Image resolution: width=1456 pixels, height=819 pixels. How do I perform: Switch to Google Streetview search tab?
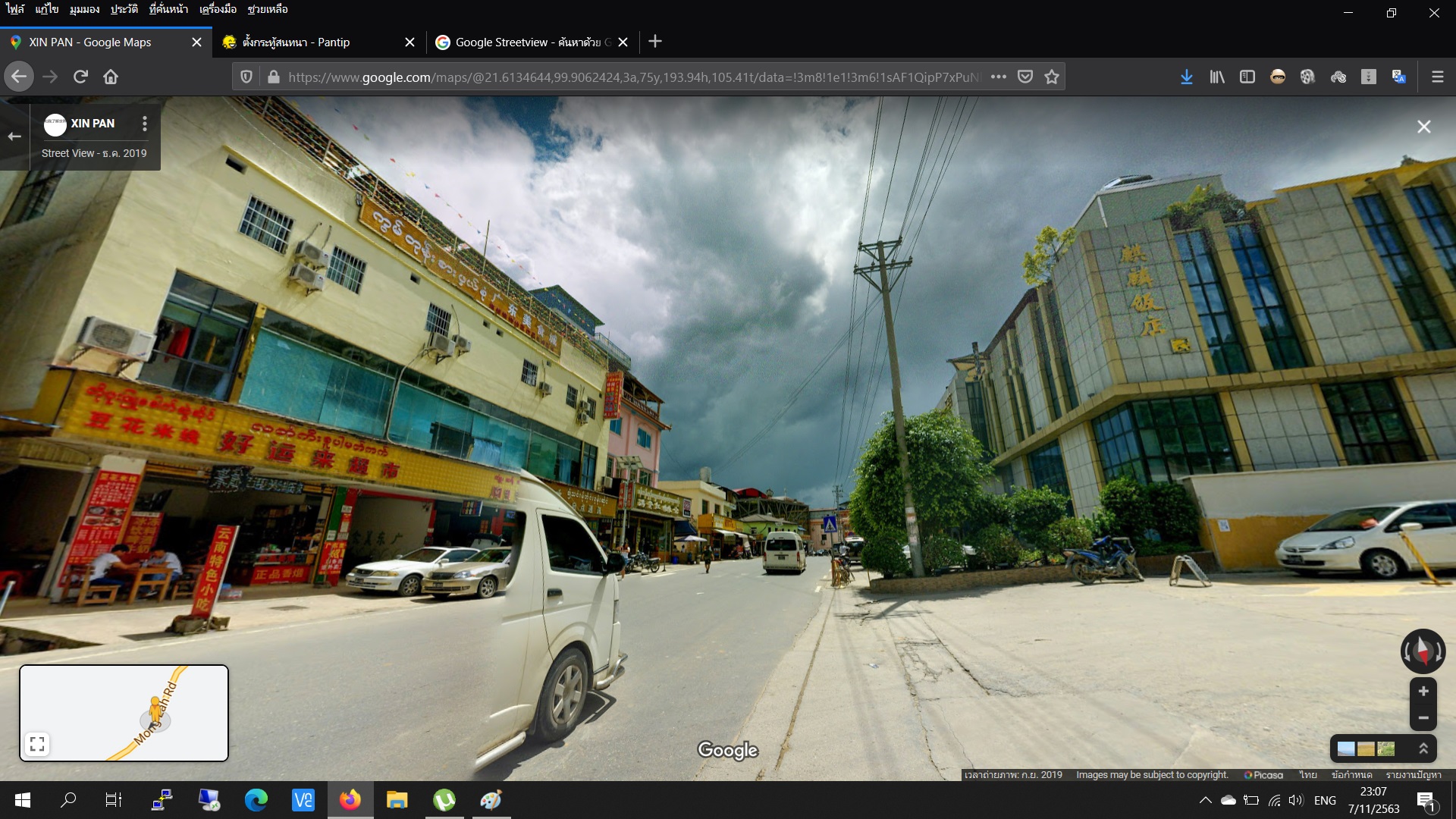[x=533, y=42]
